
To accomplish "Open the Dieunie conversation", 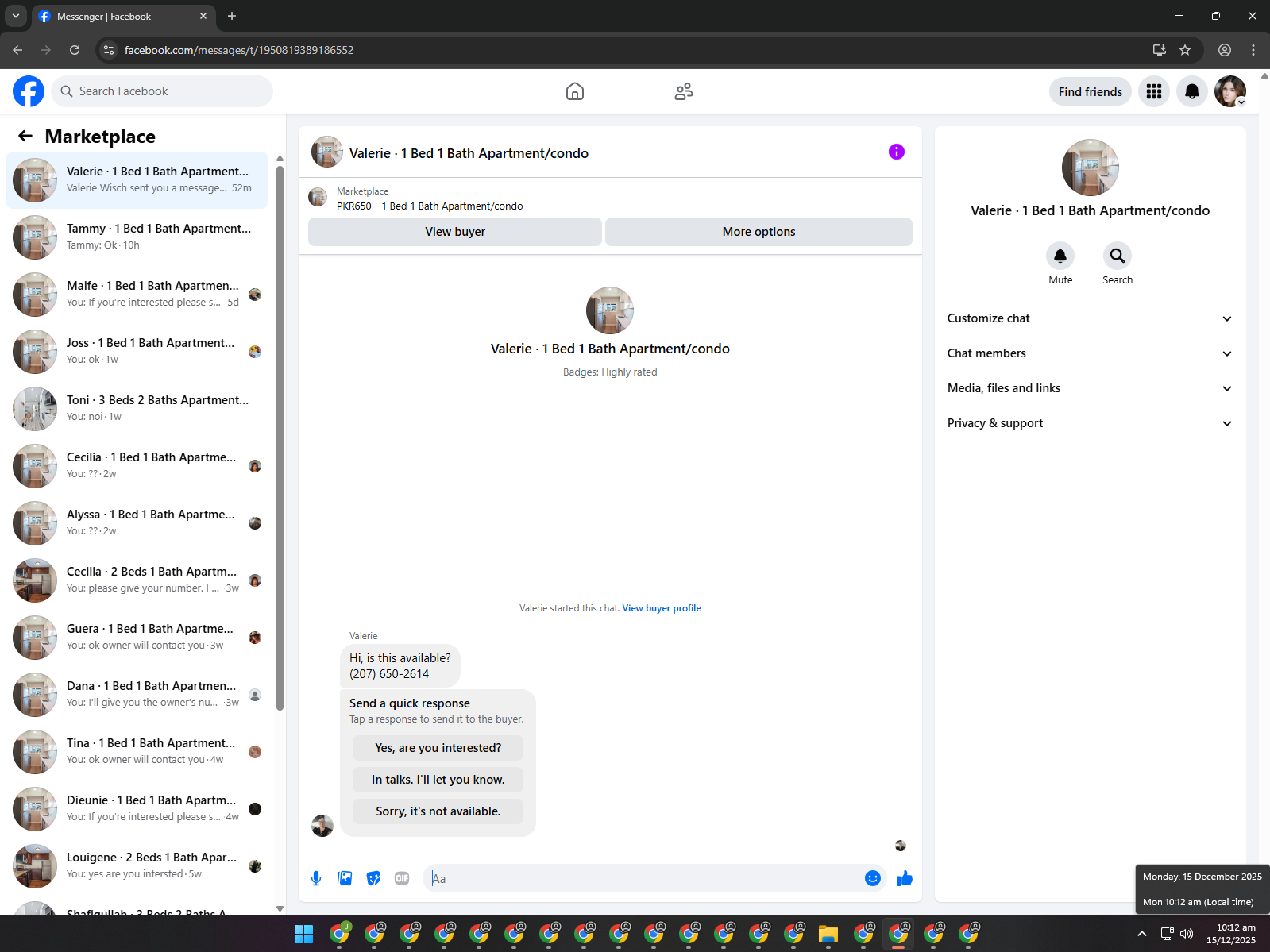I will pos(137,809).
